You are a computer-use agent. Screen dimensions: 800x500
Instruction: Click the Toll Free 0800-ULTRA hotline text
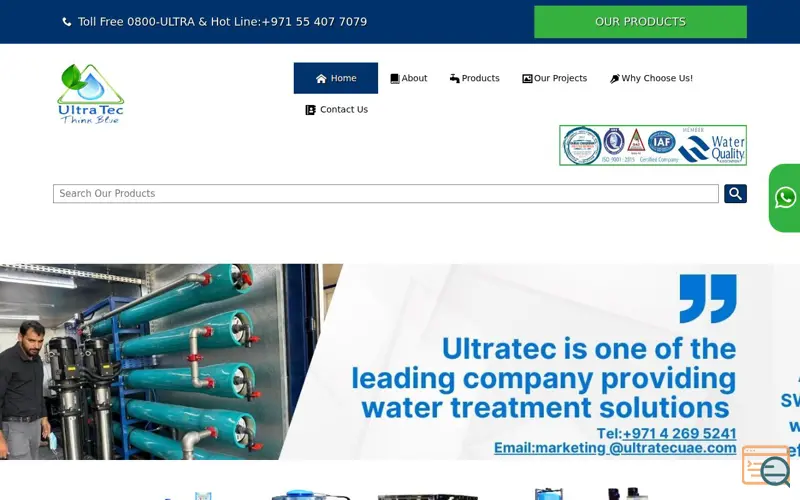(x=222, y=22)
